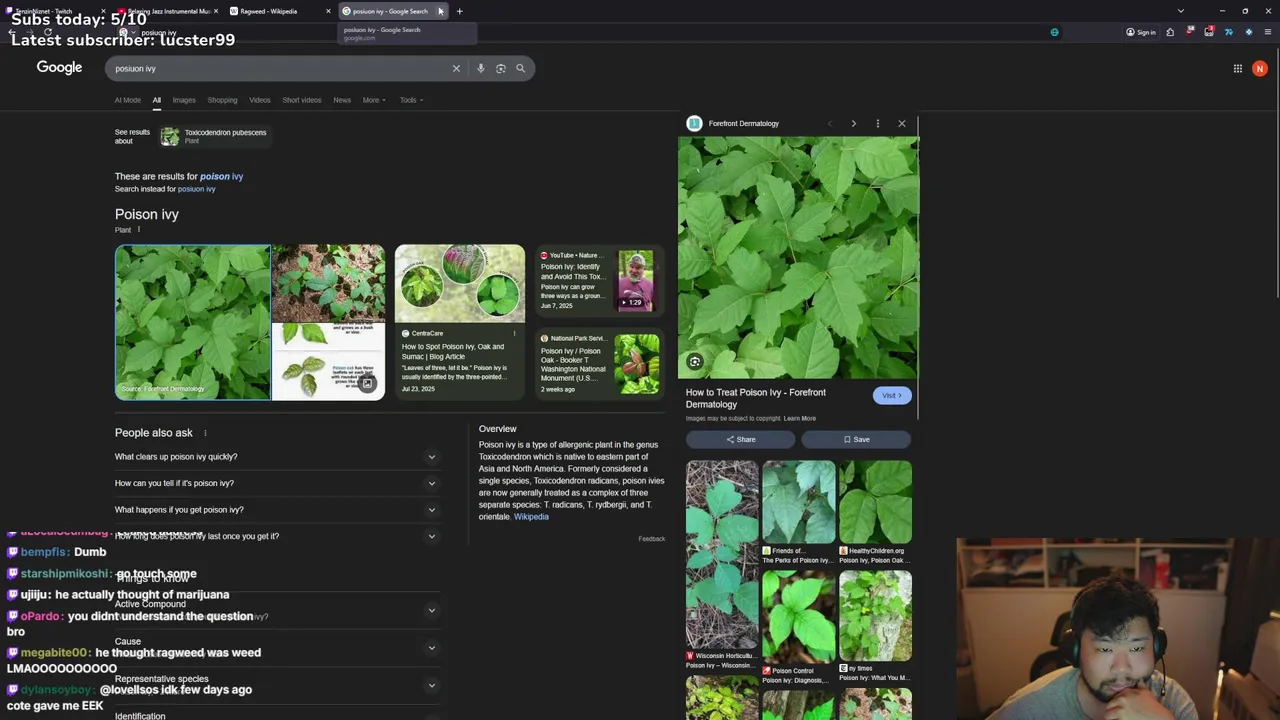Switch to the News search tab
Screen dimensions: 1280x720
[x=342, y=100]
